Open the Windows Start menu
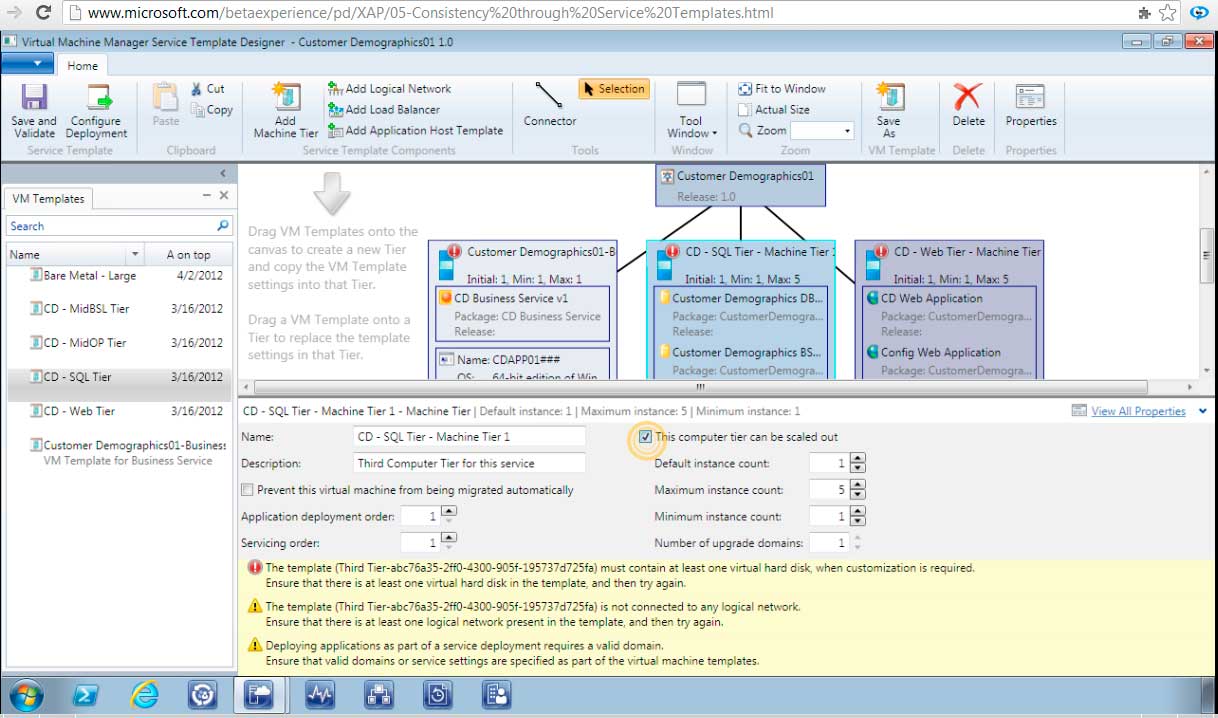Viewport: 1218px width, 718px height. tap(26, 695)
